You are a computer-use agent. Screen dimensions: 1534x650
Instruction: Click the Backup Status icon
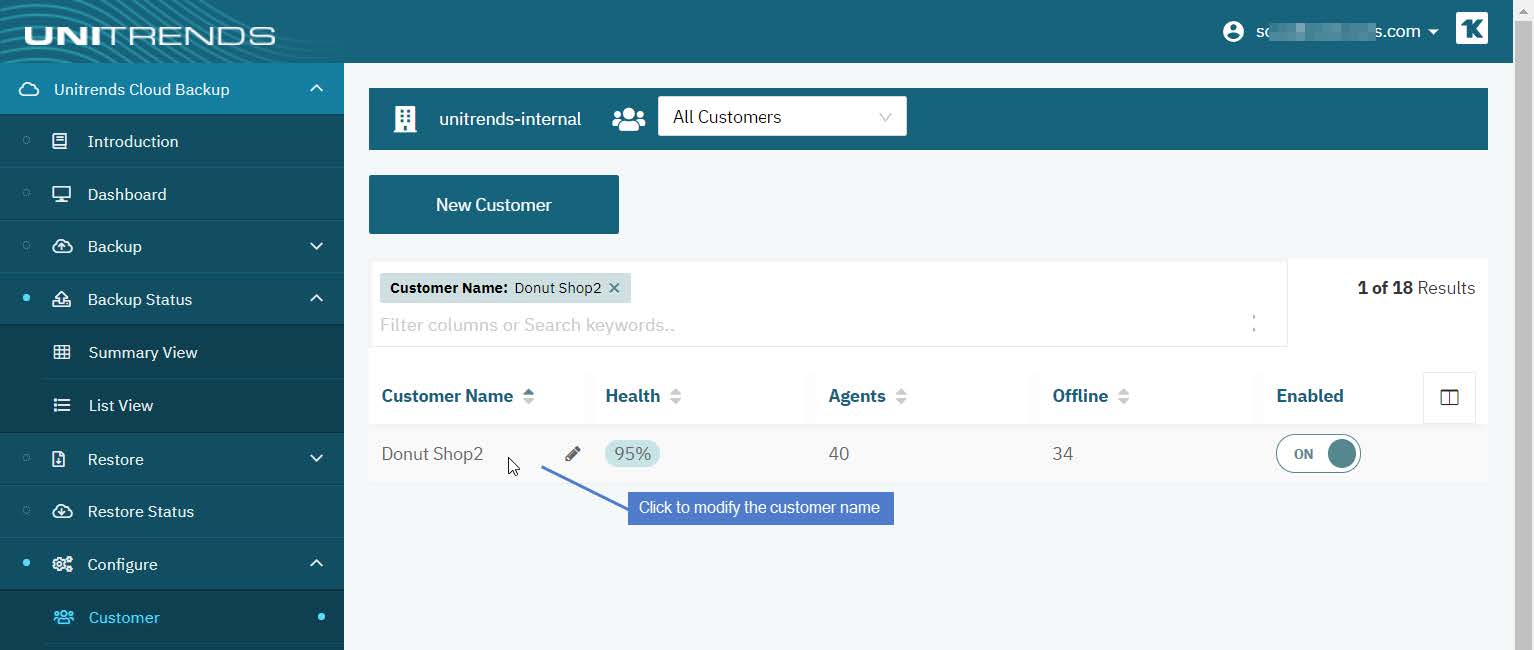click(x=61, y=299)
